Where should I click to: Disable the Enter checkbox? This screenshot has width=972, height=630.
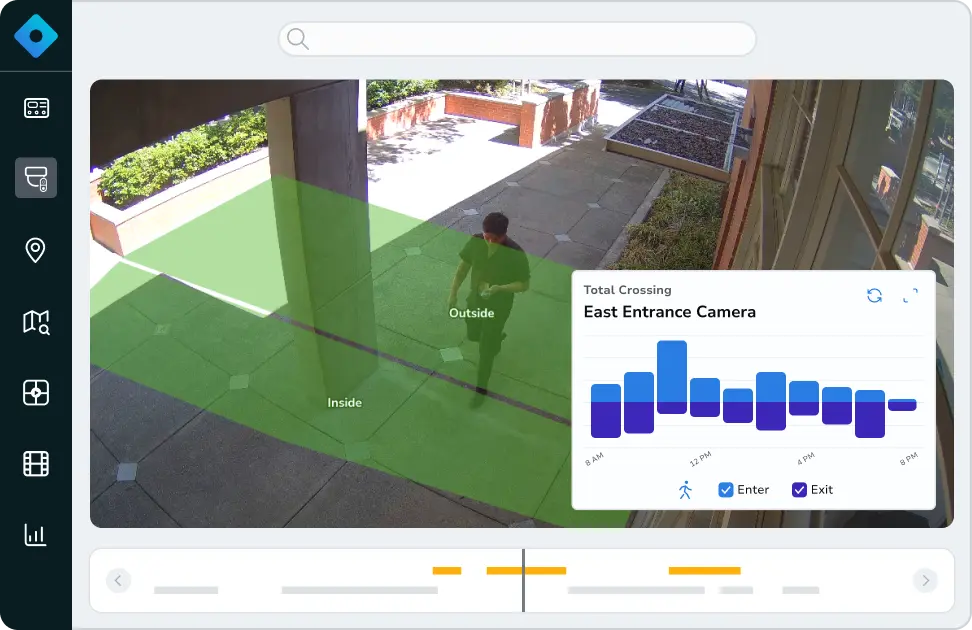click(725, 489)
